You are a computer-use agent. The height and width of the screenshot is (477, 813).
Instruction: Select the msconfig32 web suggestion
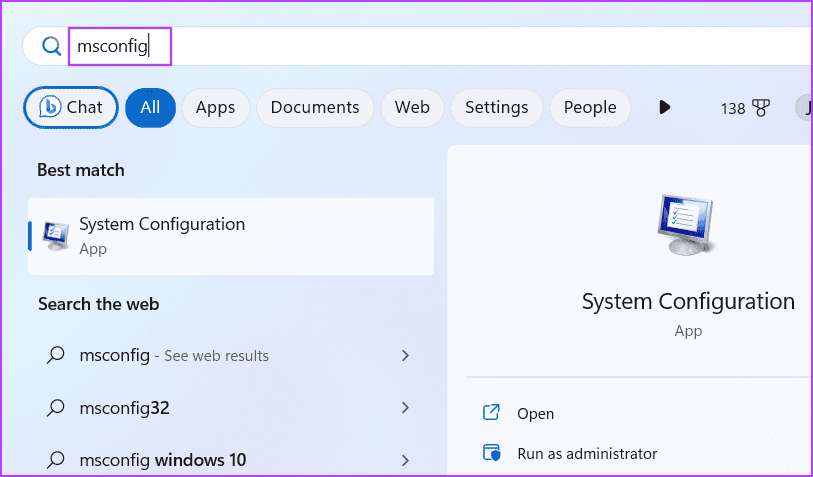tap(231, 408)
